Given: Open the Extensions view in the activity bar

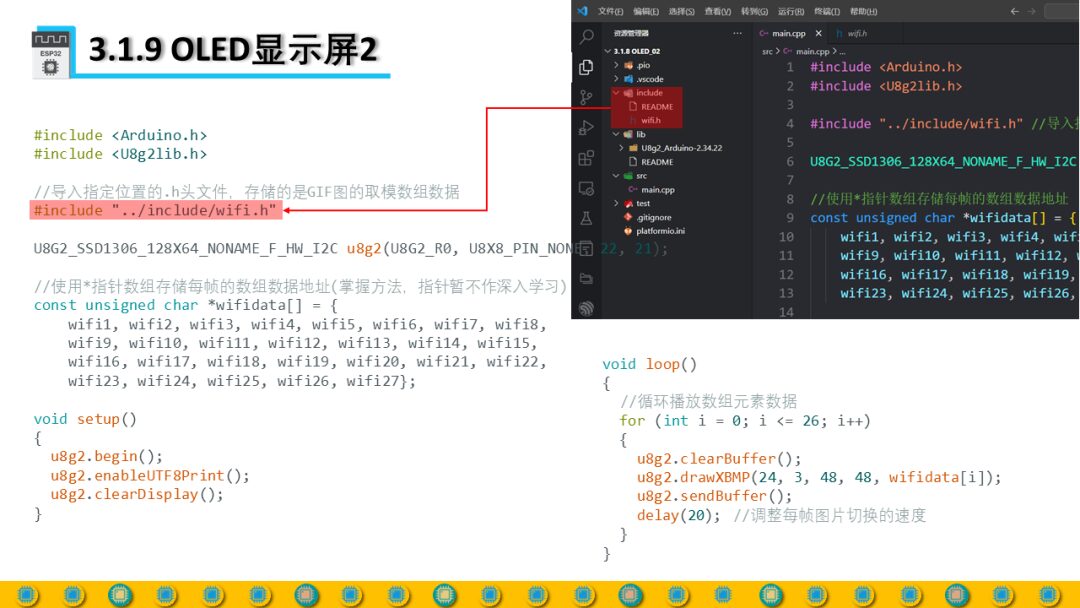Looking at the screenshot, I should click(586, 158).
